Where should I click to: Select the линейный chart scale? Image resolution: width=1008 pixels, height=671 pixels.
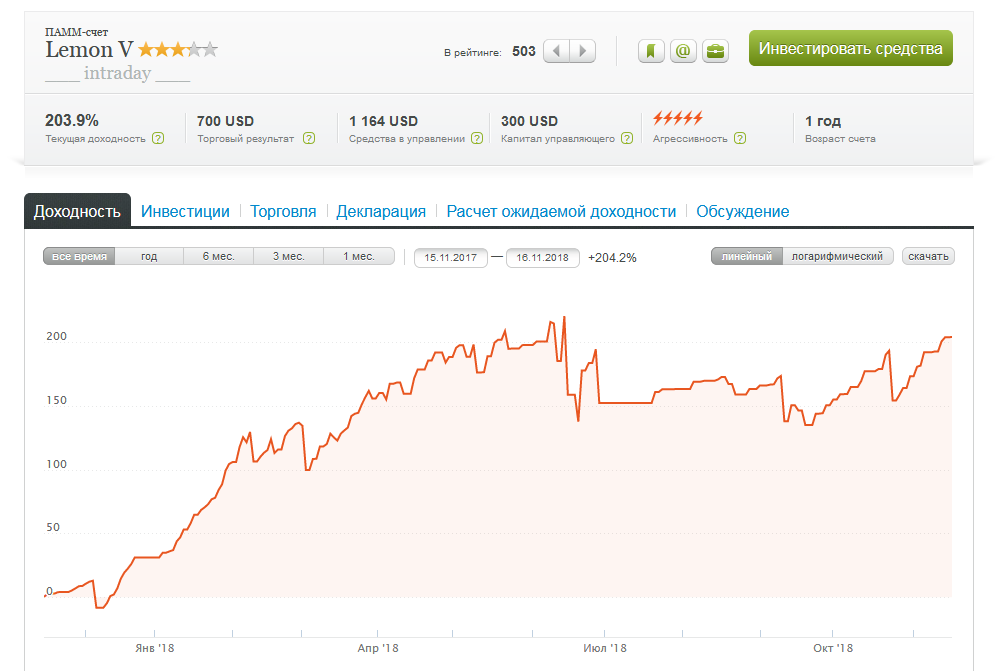746,256
